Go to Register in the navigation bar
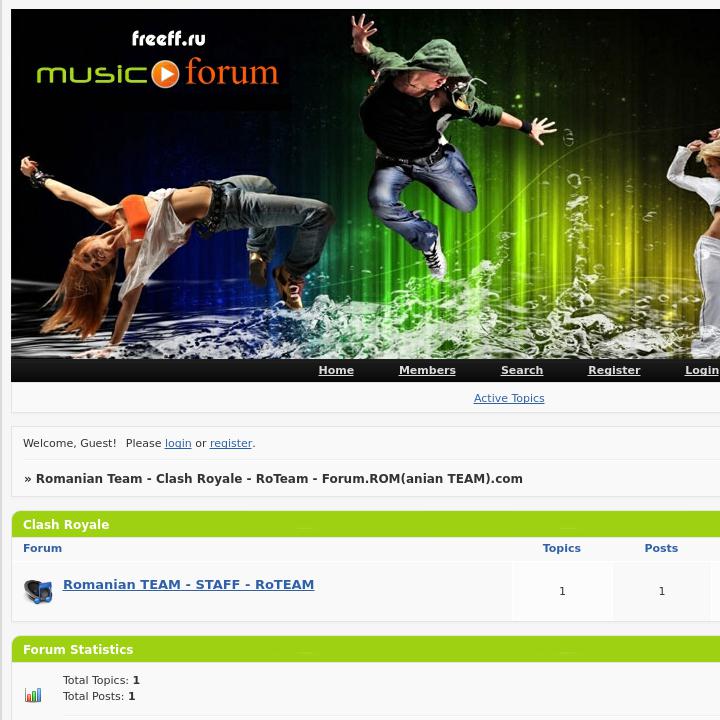 614,370
